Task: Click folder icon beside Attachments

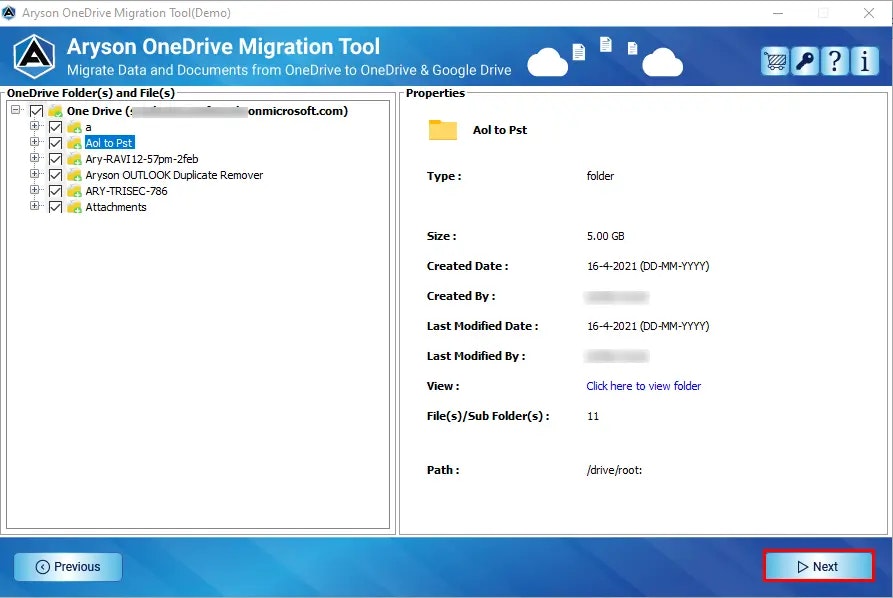Action: click(75, 207)
